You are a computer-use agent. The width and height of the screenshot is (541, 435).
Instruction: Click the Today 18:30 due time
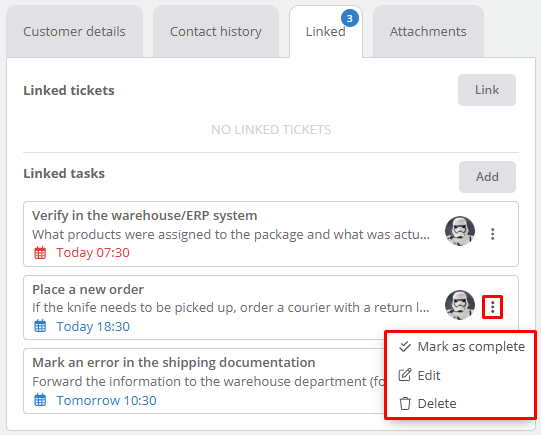pos(93,326)
